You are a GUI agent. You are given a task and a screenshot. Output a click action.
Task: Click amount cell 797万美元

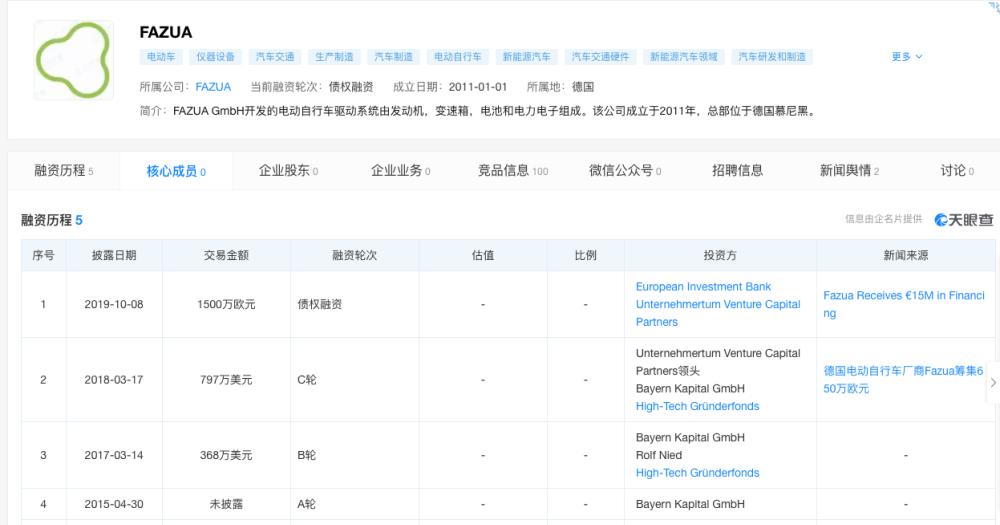[x=226, y=380]
